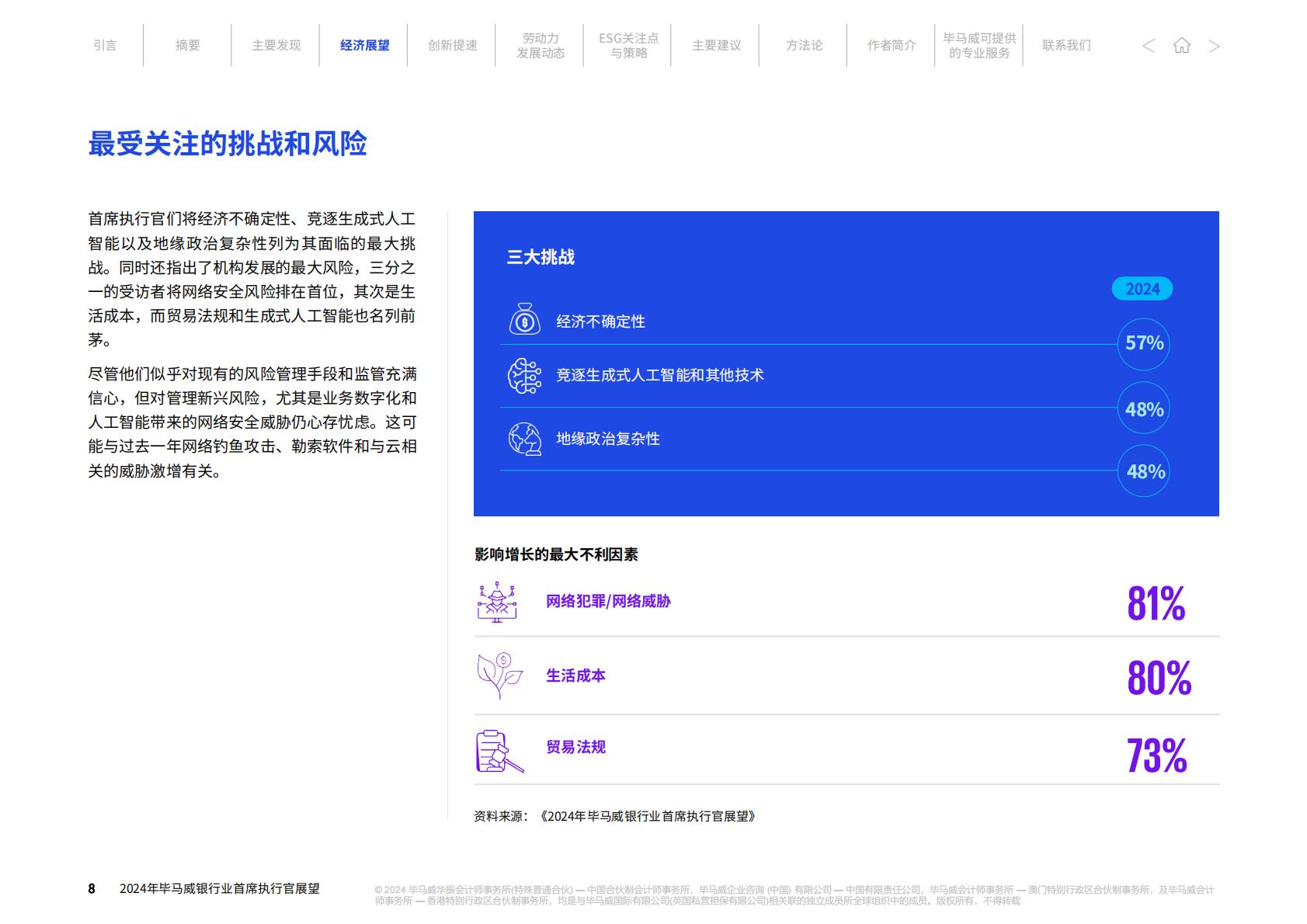
Task: Open the 摘要 tab
Action: click(x=187, y=45)
